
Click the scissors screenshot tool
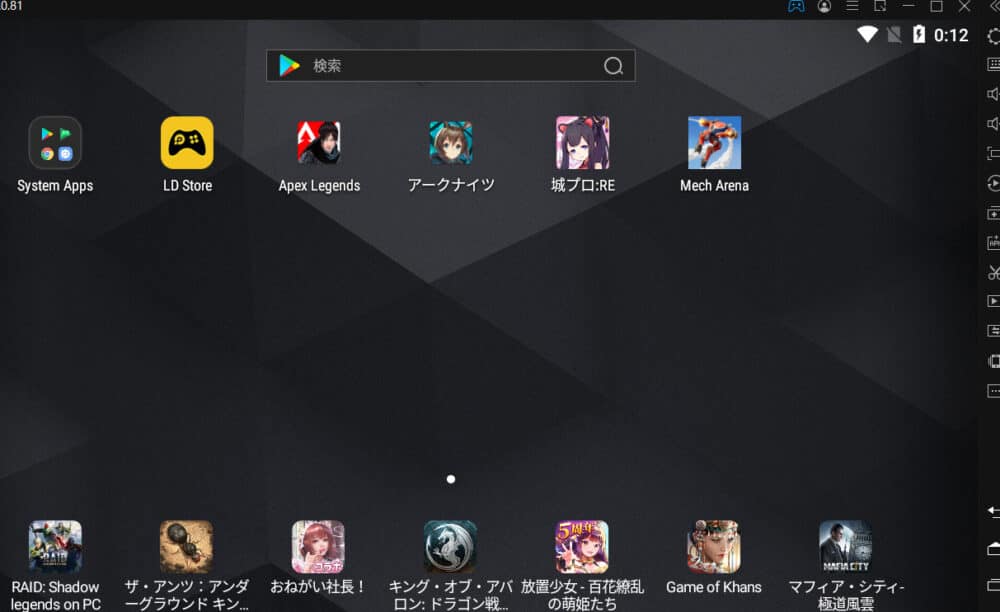coord(993,272)
